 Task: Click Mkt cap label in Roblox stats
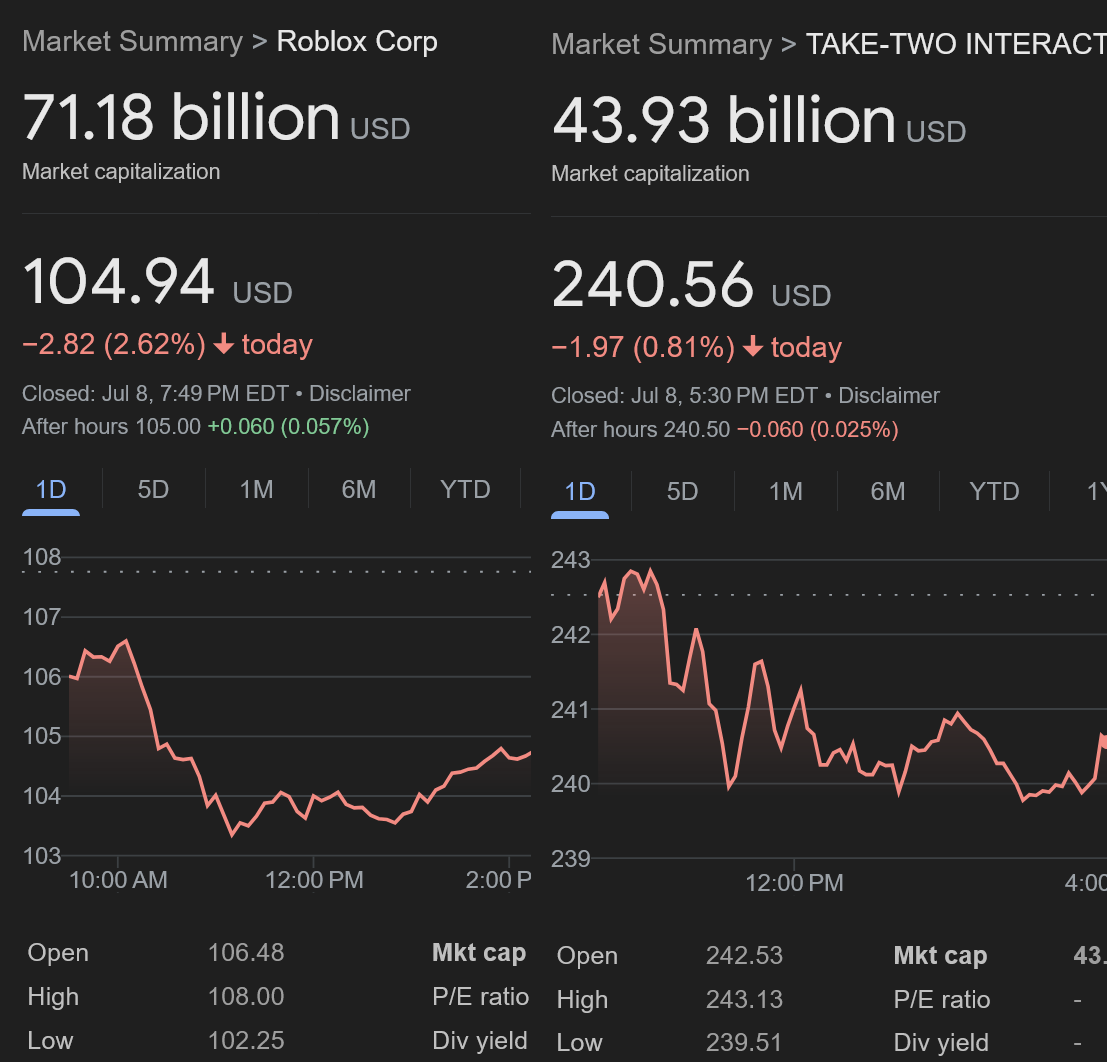click(x=479, y=953)
